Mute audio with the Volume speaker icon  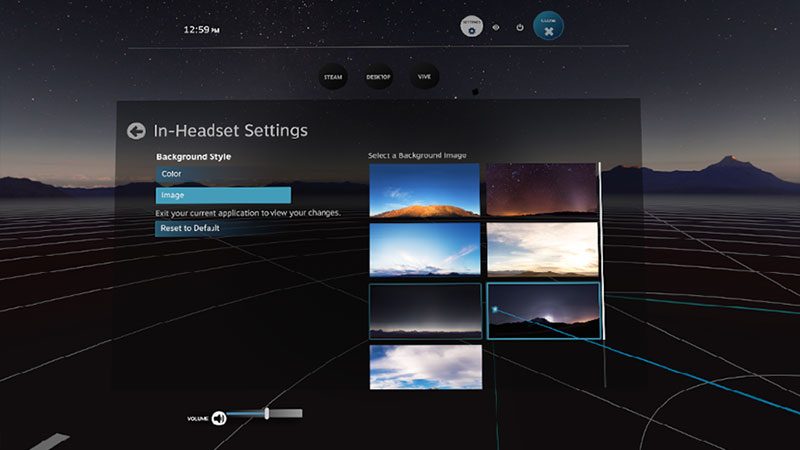(219, 418)
